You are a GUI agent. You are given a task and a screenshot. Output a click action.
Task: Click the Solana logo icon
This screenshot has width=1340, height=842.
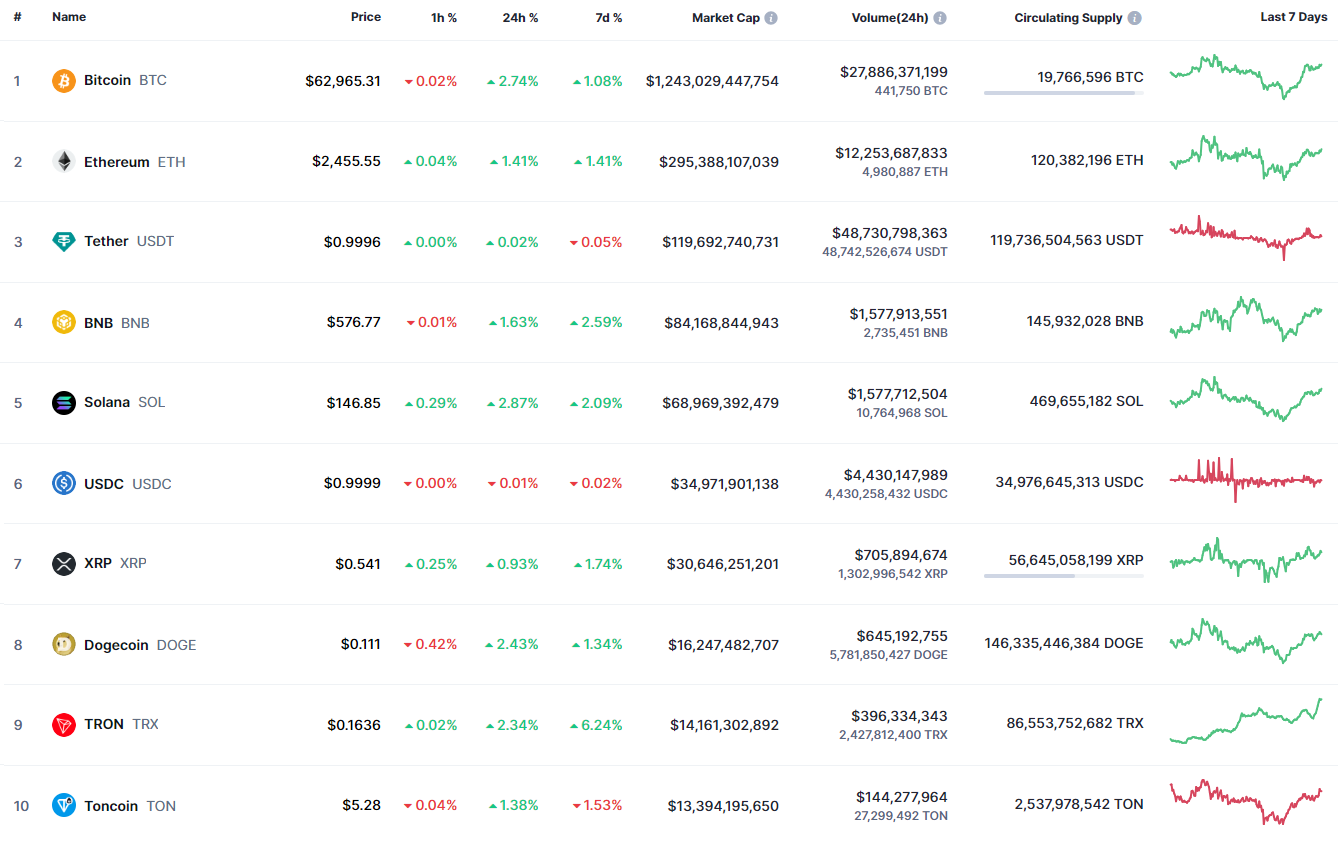[64, 402]
